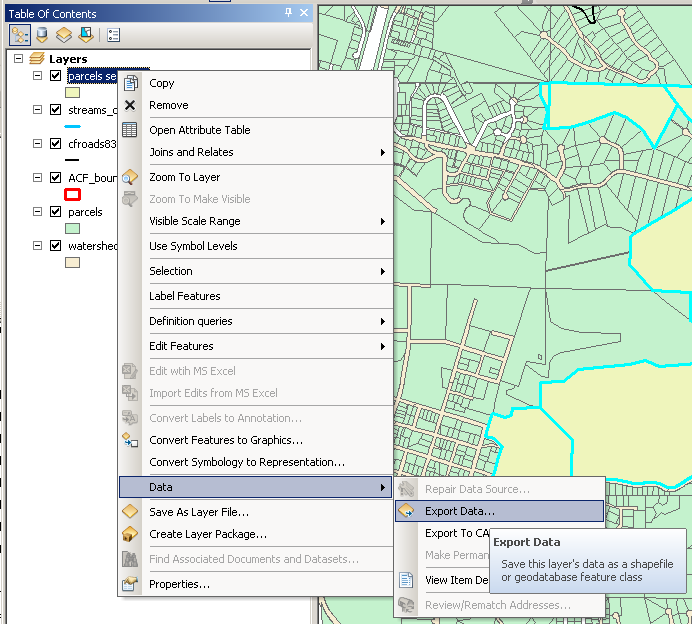
Task: Select Zoom To Layer option
Action: click(184, 177)
